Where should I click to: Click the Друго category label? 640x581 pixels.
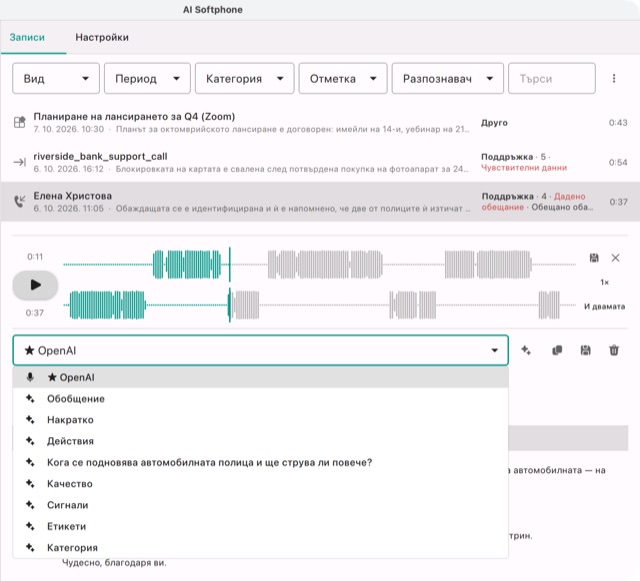coord(494,123)
